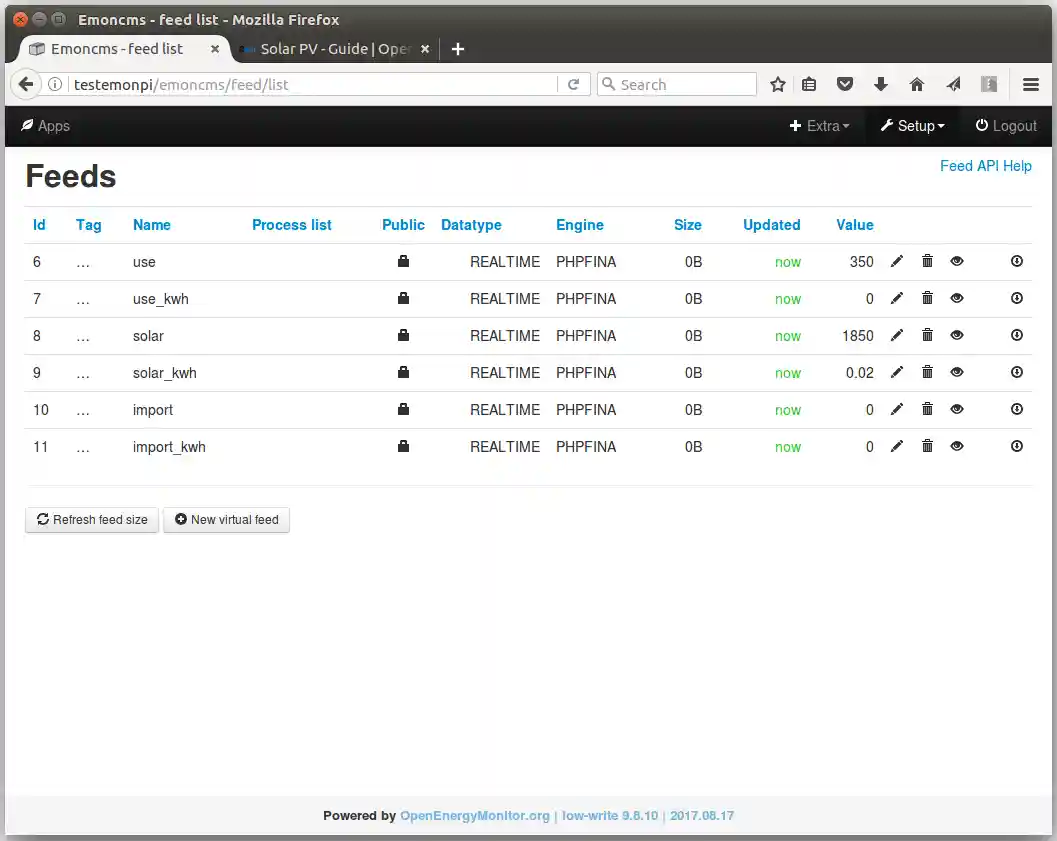1057x841 pixels.
Task: Expand the Setup dropdown menu
Action: 912,126
